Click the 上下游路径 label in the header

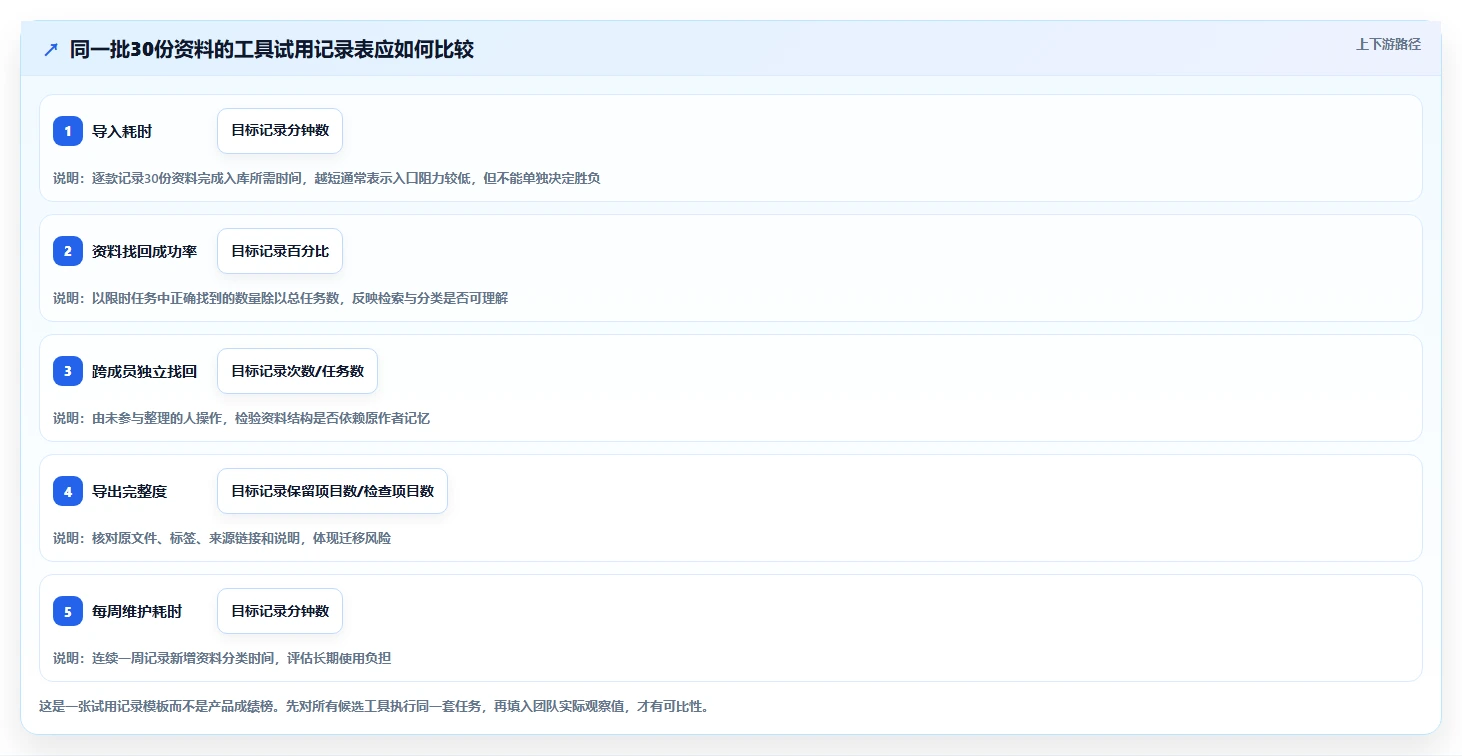coord(1388,44)
